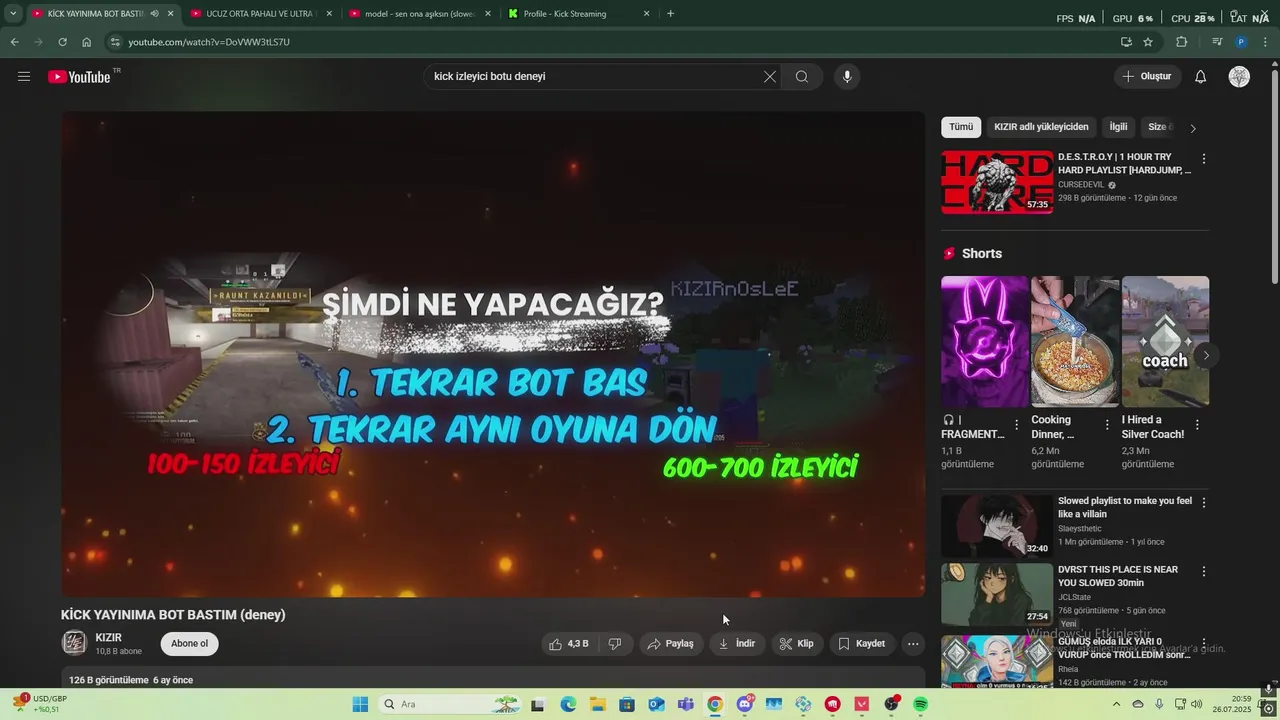The image size is (1280, 720).
Task: Select the Tümü filter chip
Action: (961, 127)
